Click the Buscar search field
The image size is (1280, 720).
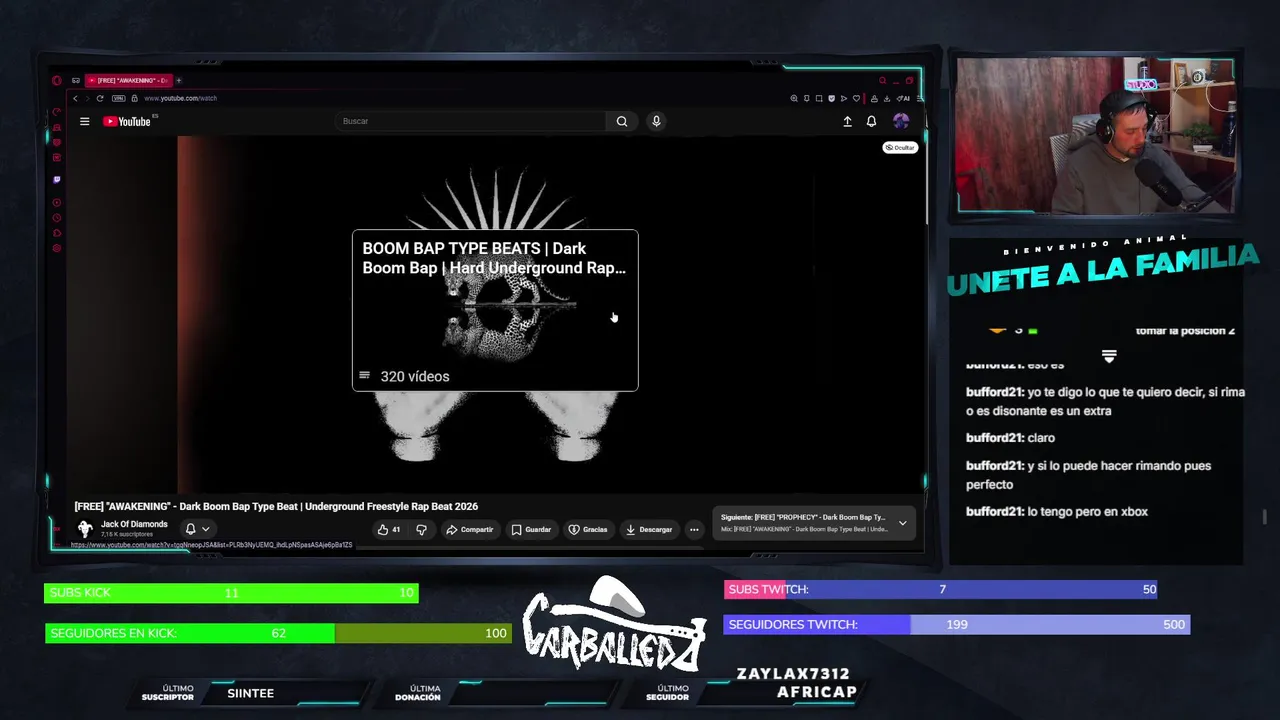(x=470, y=121)
